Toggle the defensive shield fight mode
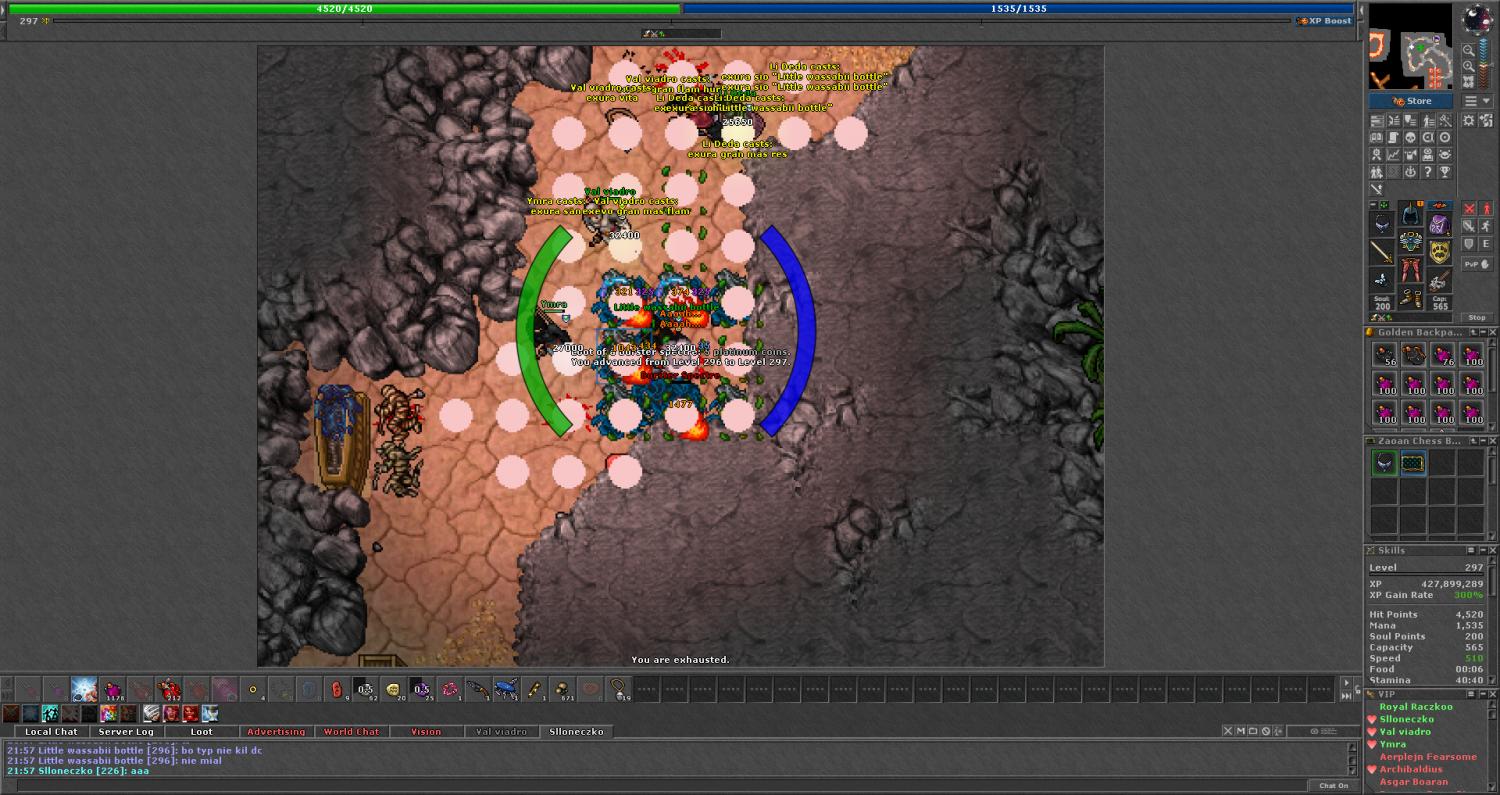 [x=1469, y=243]
